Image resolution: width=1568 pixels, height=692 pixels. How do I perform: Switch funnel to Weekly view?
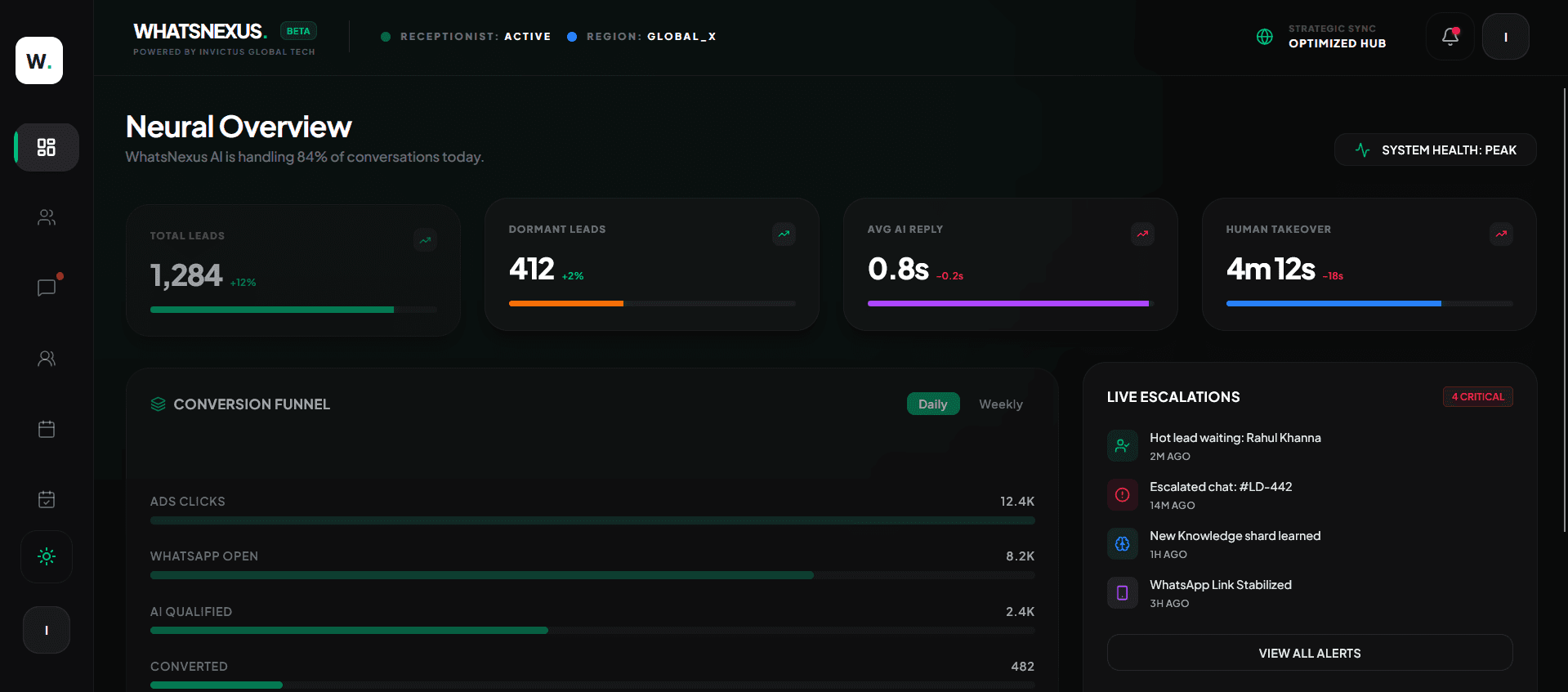(1000, 404)
